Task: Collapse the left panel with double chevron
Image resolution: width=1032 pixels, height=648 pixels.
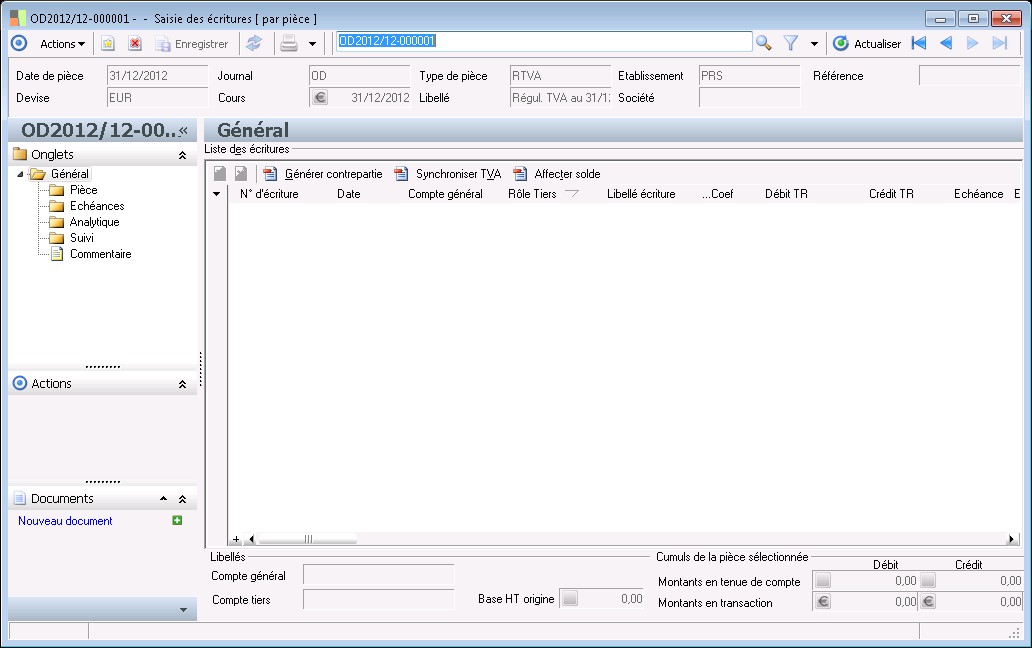Action: pyautogui.click(x=184, y=130)
